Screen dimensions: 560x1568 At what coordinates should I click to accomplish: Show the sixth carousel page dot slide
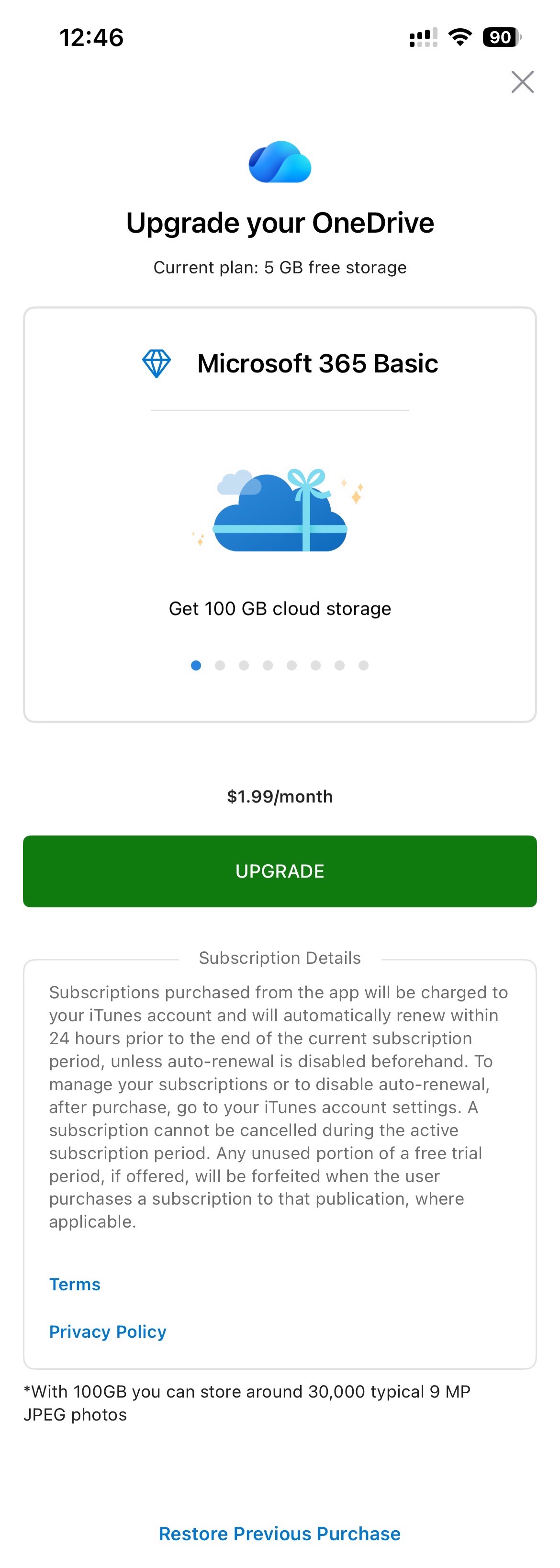click(315, 666)
